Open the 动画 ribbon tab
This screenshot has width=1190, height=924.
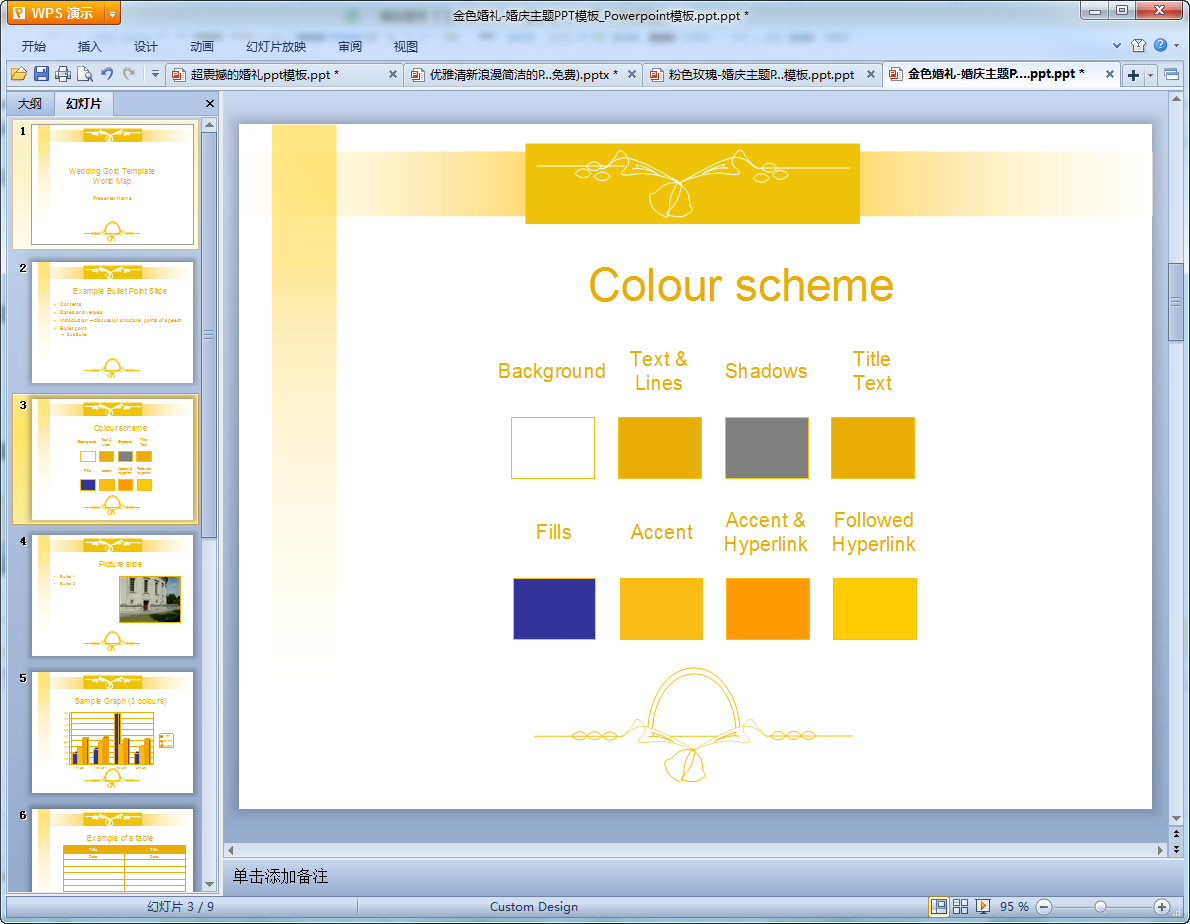tap(202, 46)
